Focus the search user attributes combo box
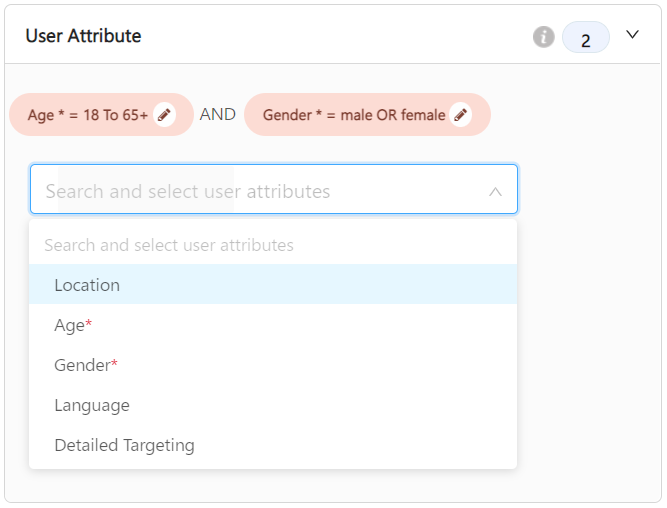 click(274, 189)
